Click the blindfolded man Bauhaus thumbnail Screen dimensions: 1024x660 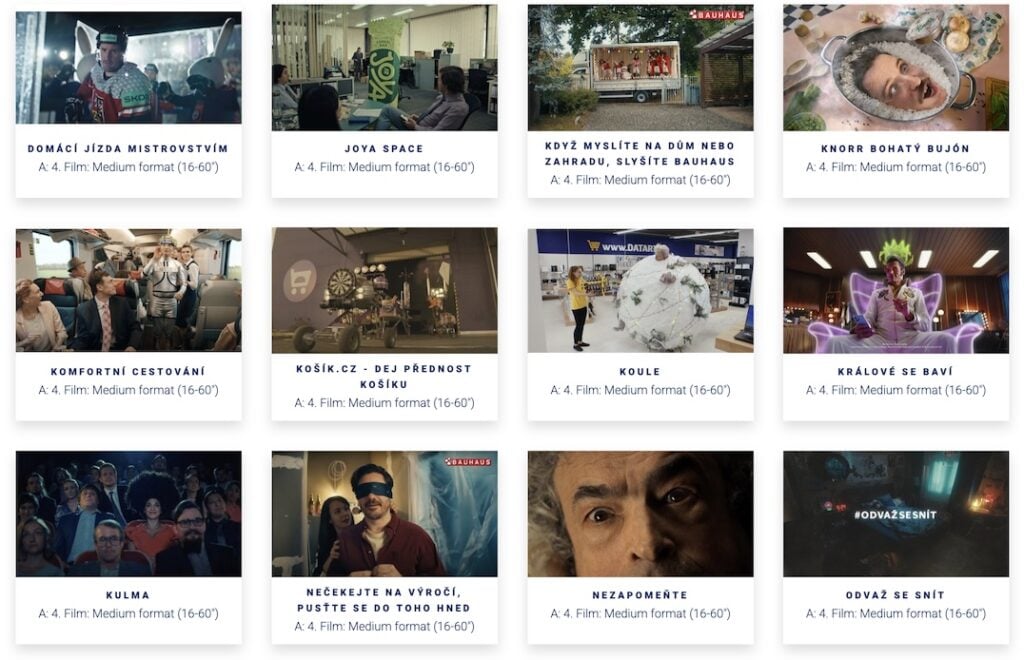[385, 514]
